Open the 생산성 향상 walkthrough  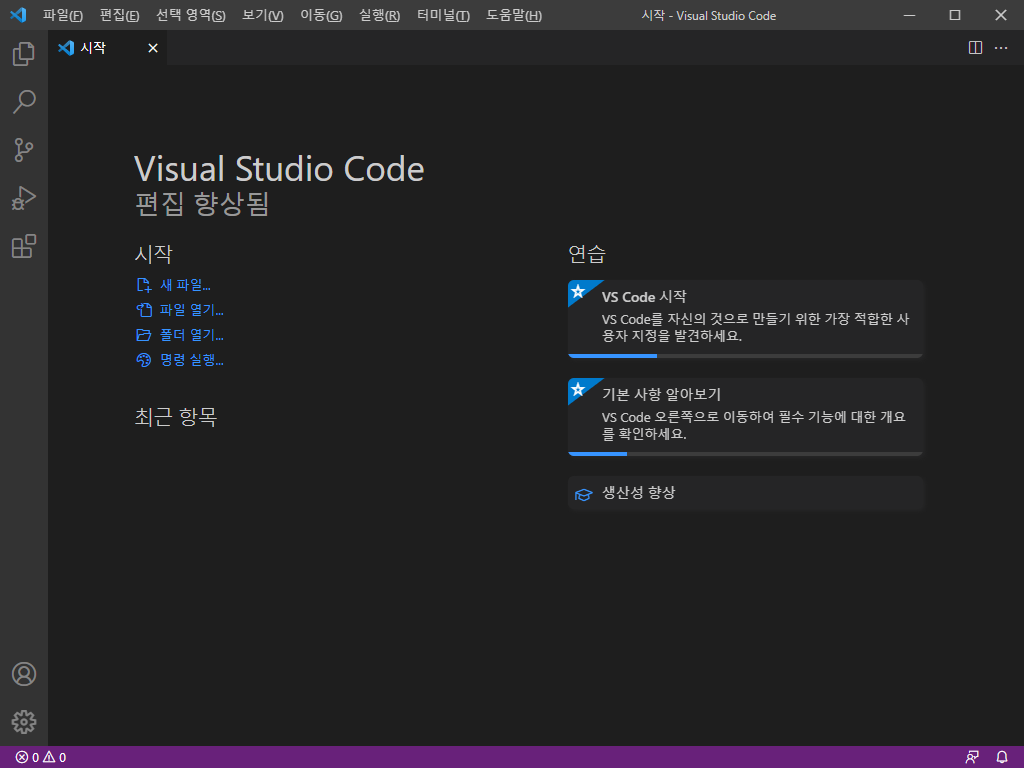746,493
